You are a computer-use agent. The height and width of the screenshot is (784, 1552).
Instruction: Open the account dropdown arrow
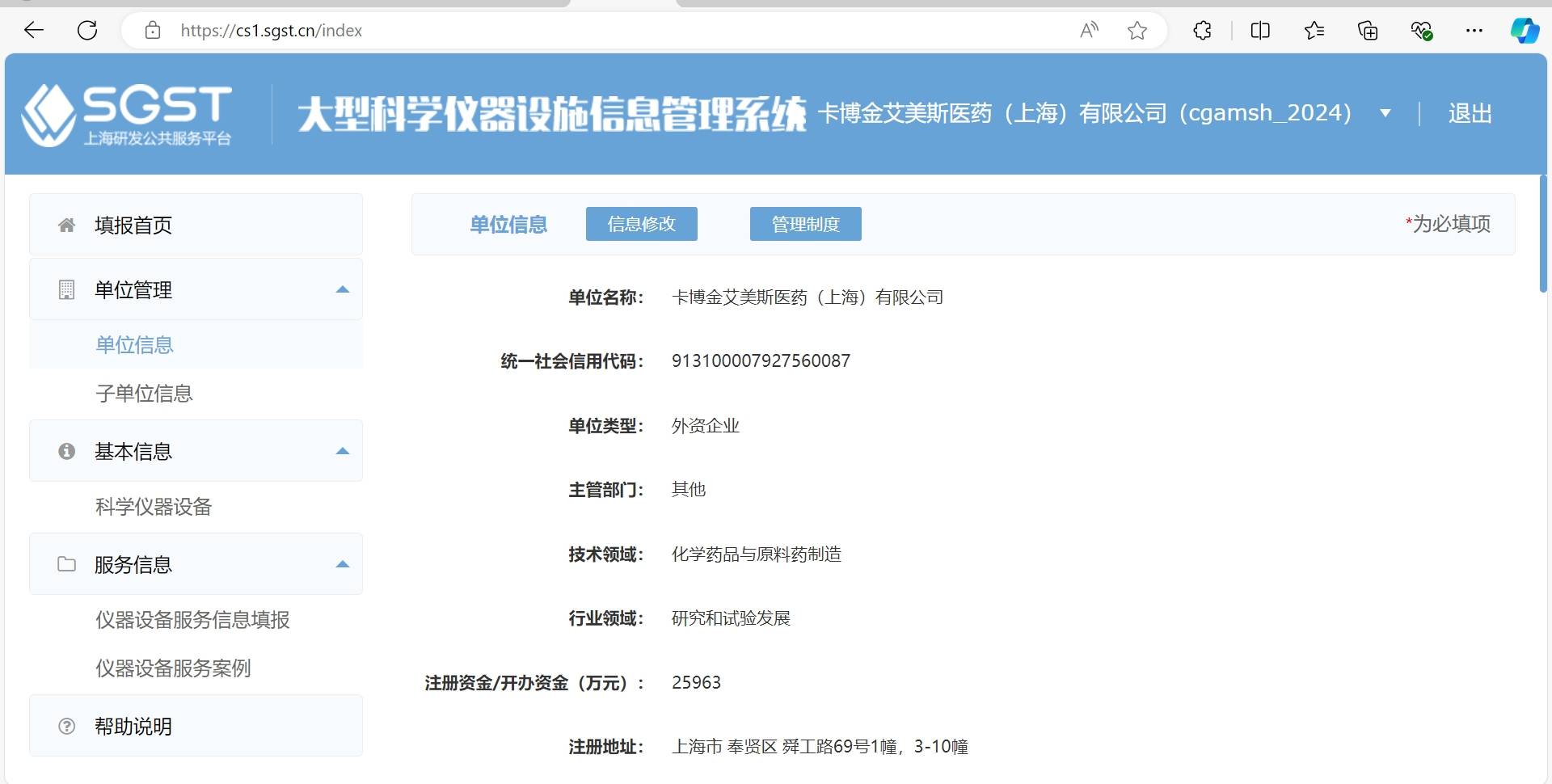[1385, 113]
